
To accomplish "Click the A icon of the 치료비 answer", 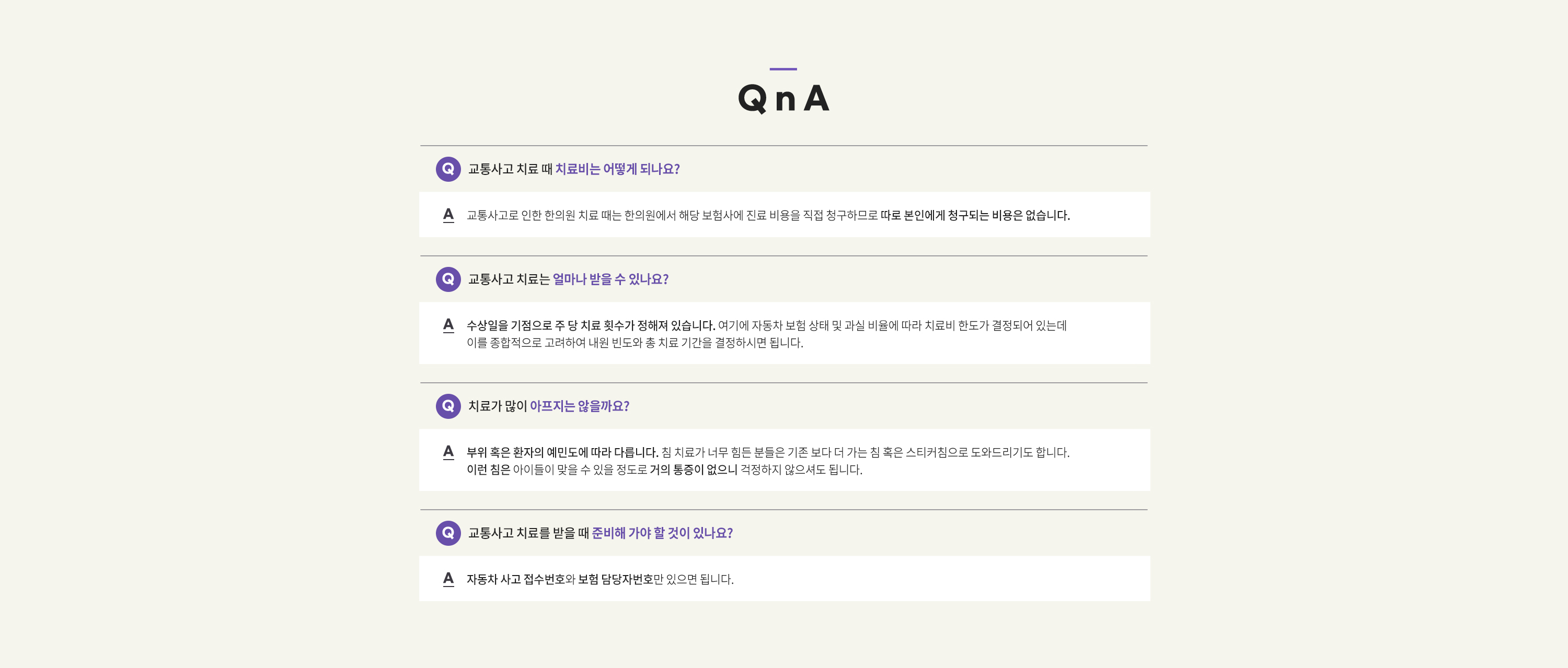I will (448, 215).
